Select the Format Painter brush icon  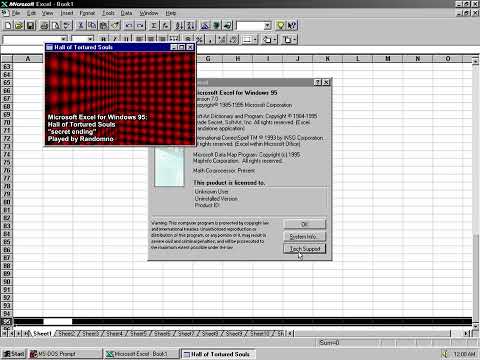click(x=115, y=25)
